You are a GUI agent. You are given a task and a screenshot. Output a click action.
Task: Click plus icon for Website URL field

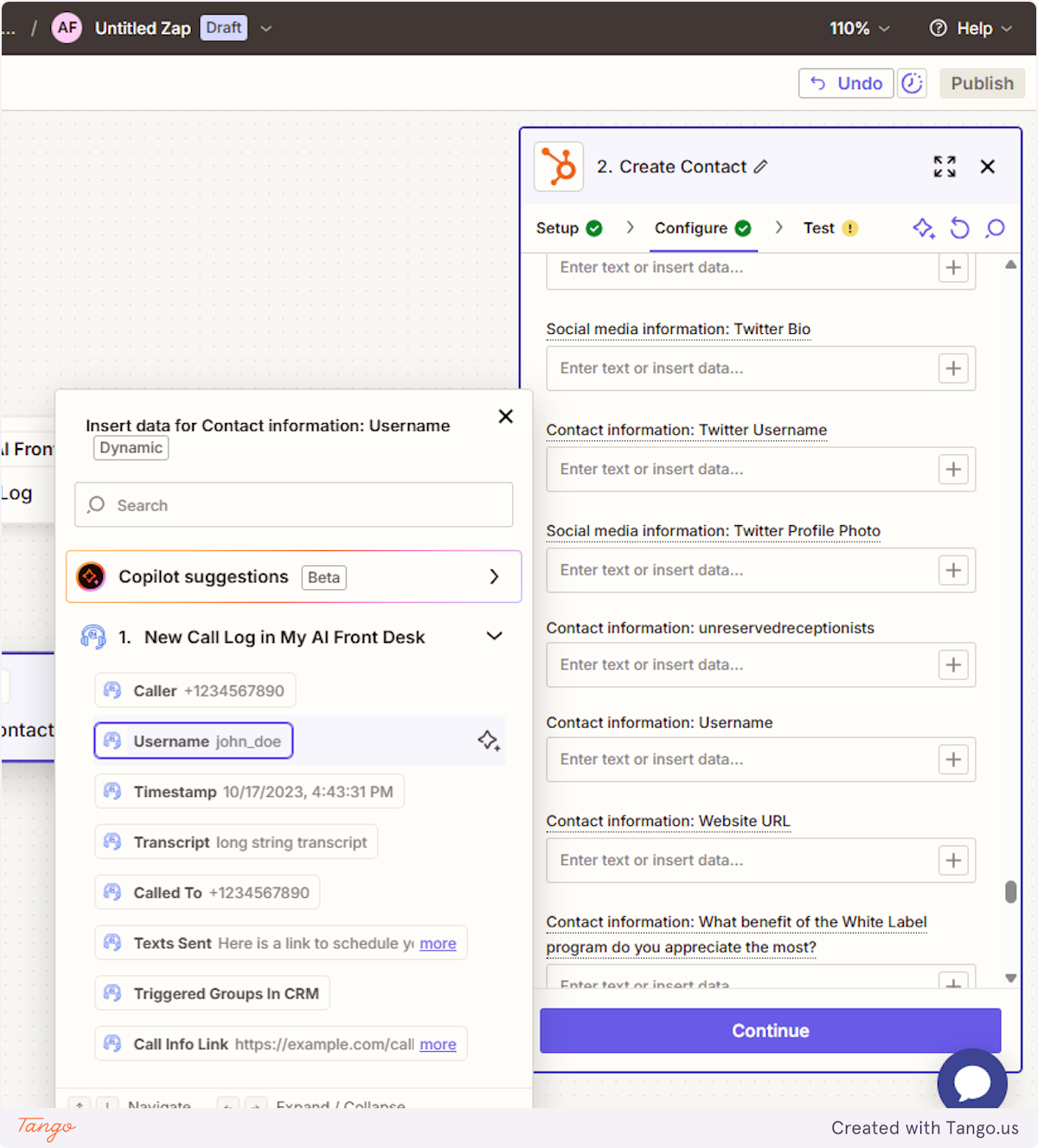(953, 861)
